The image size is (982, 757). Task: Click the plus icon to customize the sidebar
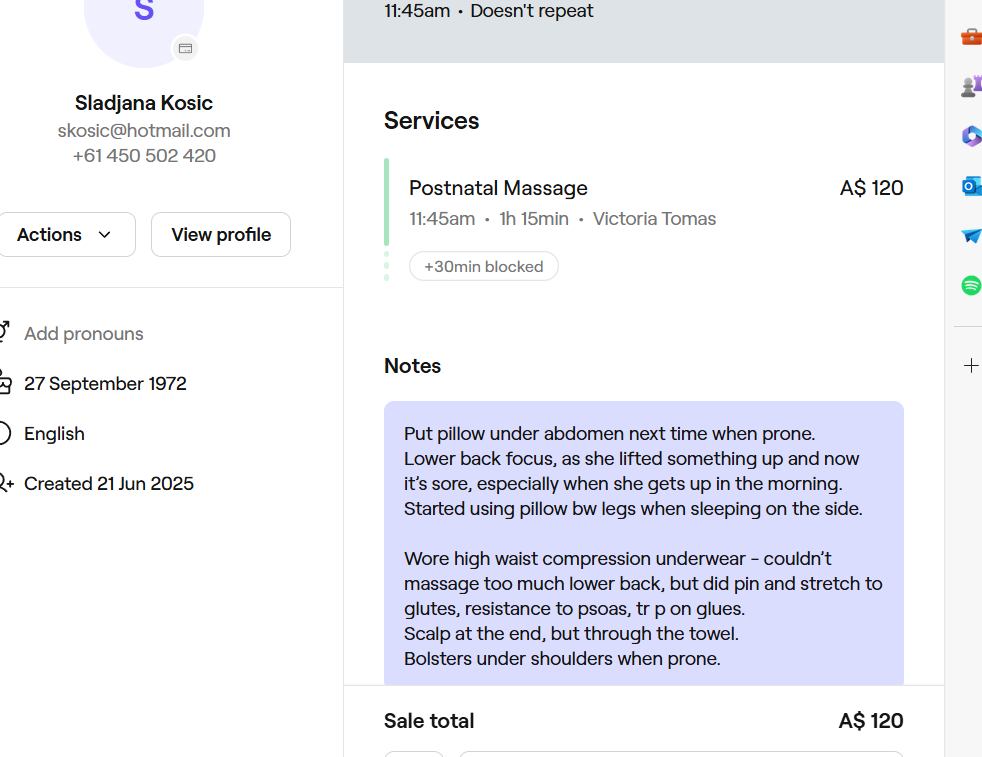tap(970, 366)
